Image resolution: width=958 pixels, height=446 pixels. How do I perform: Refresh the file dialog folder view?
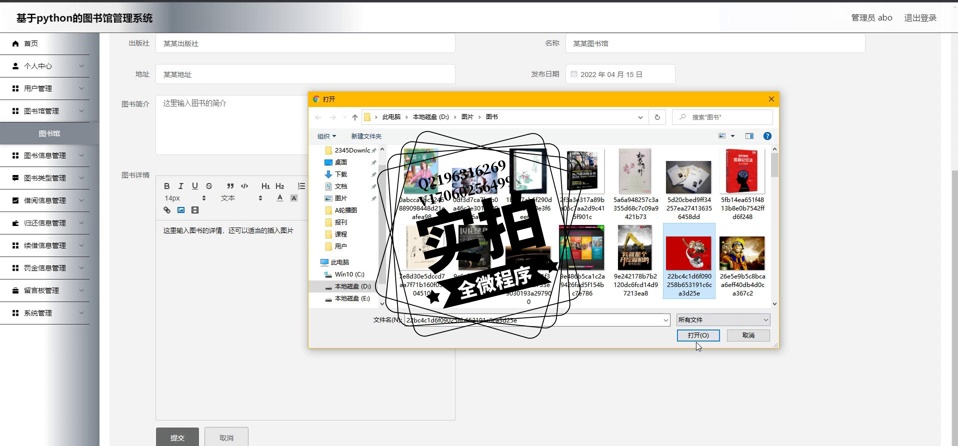pos(657,117)
